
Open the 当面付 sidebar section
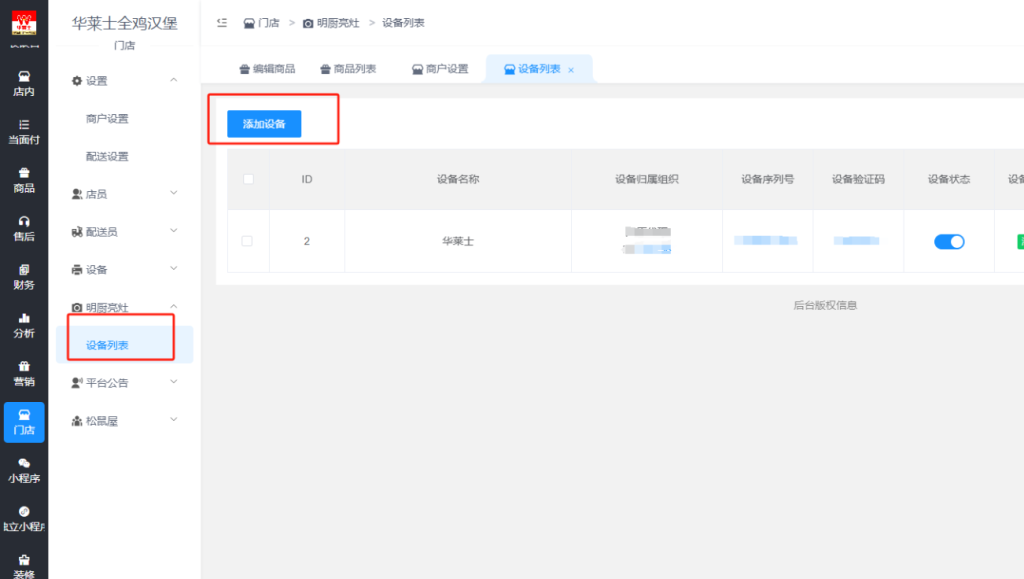tap(24, 133)
